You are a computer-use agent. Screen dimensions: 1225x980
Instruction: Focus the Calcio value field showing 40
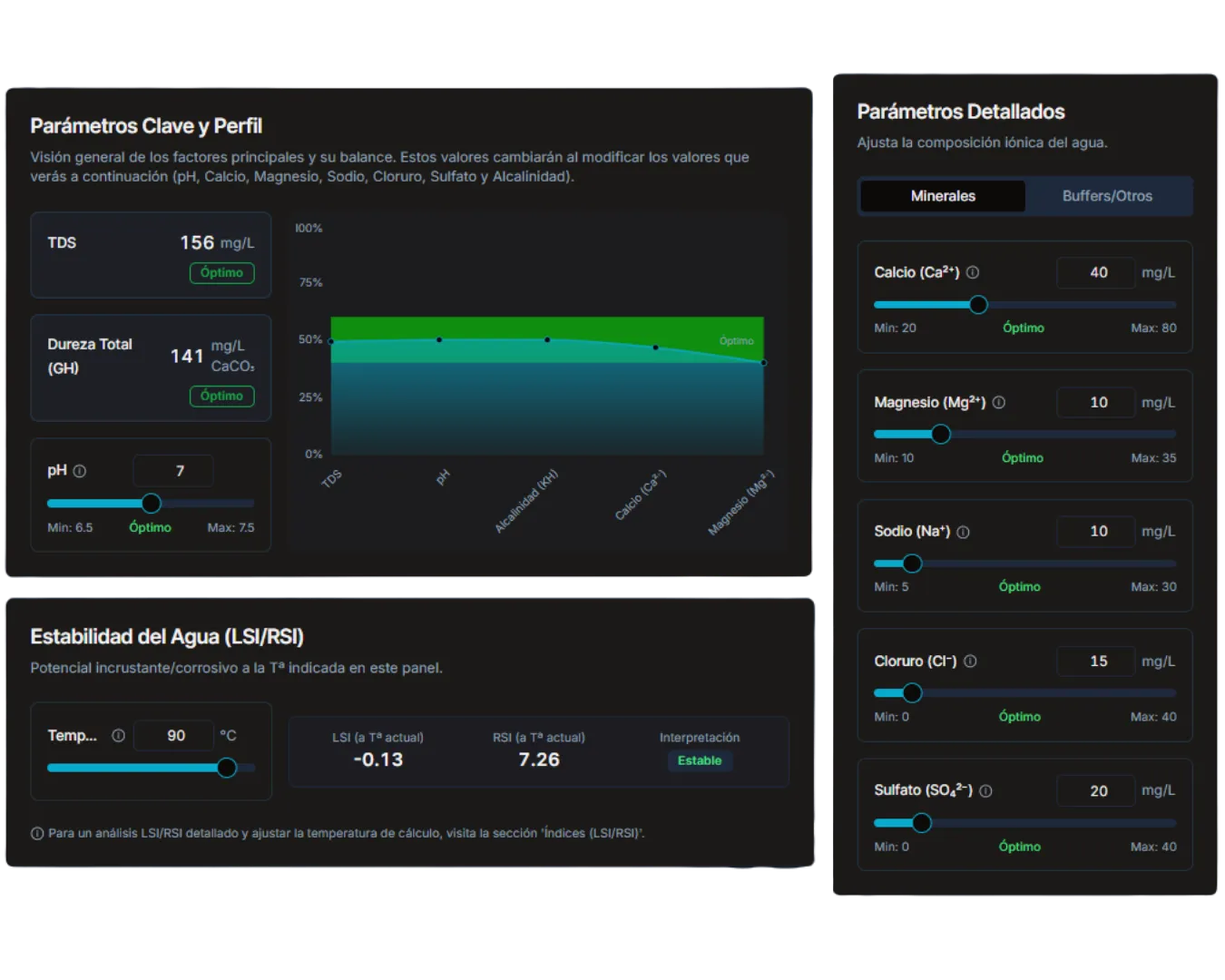1096,272
